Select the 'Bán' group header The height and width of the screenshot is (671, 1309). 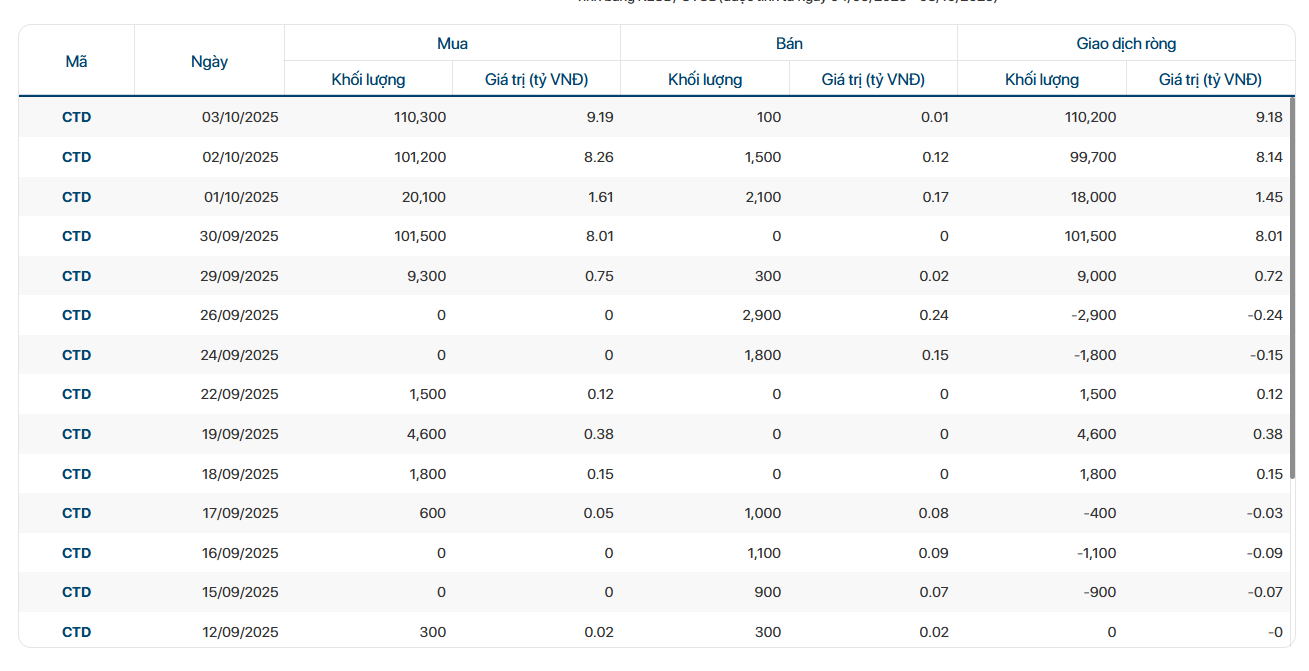(x=789, y=43)
